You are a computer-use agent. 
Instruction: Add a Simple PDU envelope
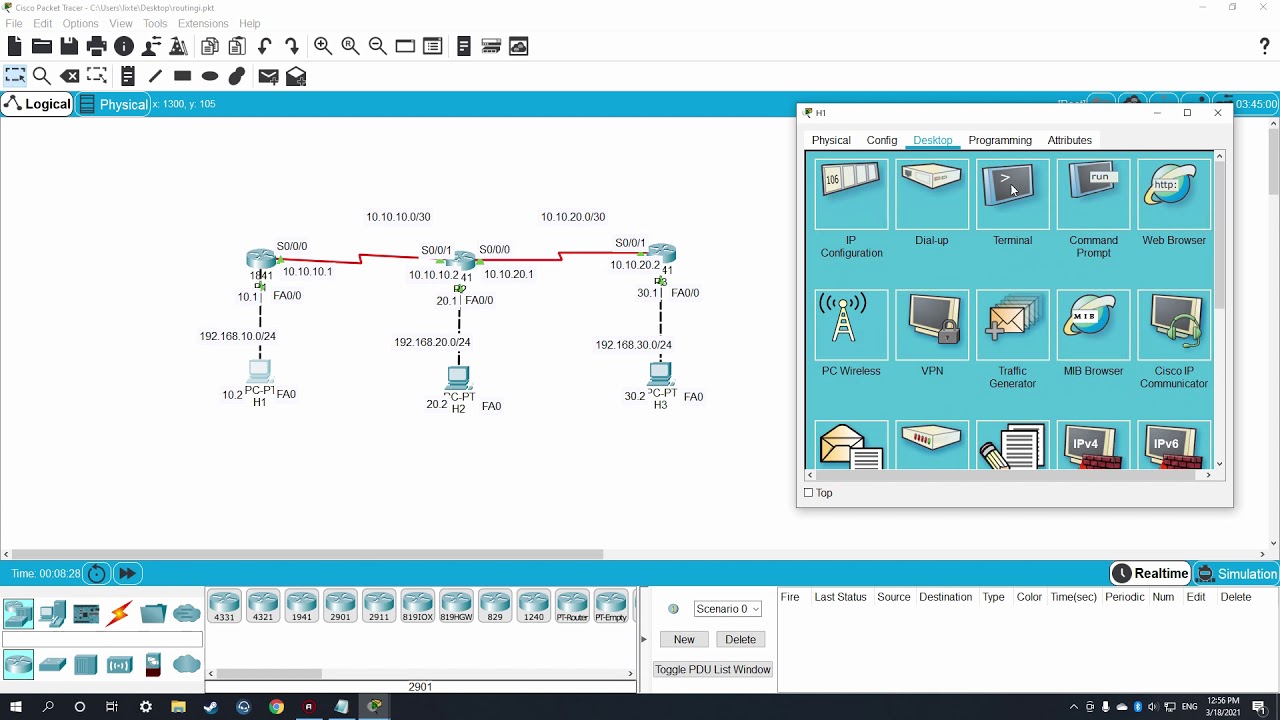click(x=268, y=76)
